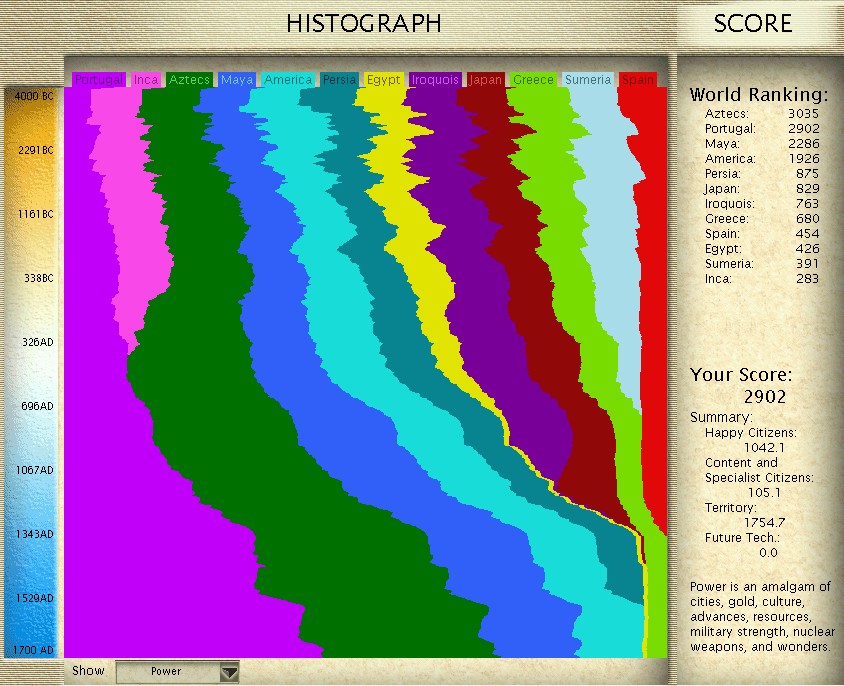Image resolution: width=844 pixels, height=686 pixels.
Task: Switch to the SCORE tab
Action: click(752, 24)
